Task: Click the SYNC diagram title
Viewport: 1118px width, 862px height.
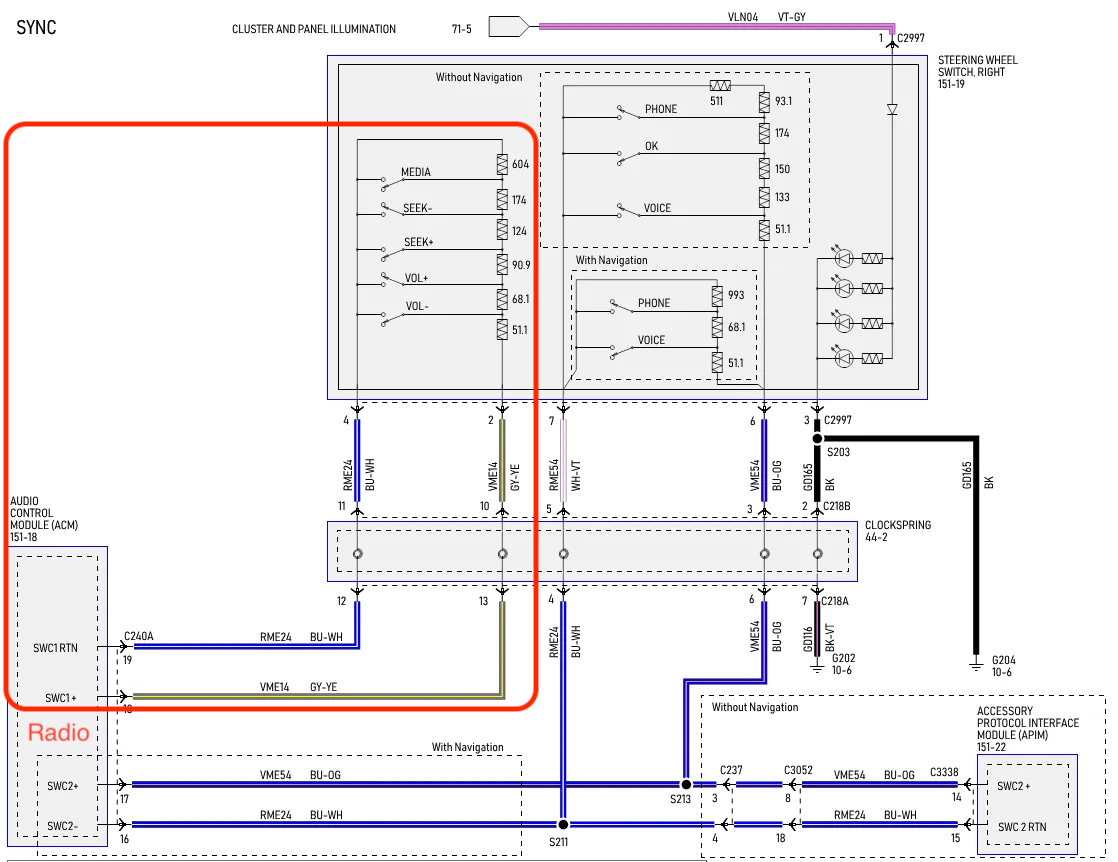Action: 36,28
